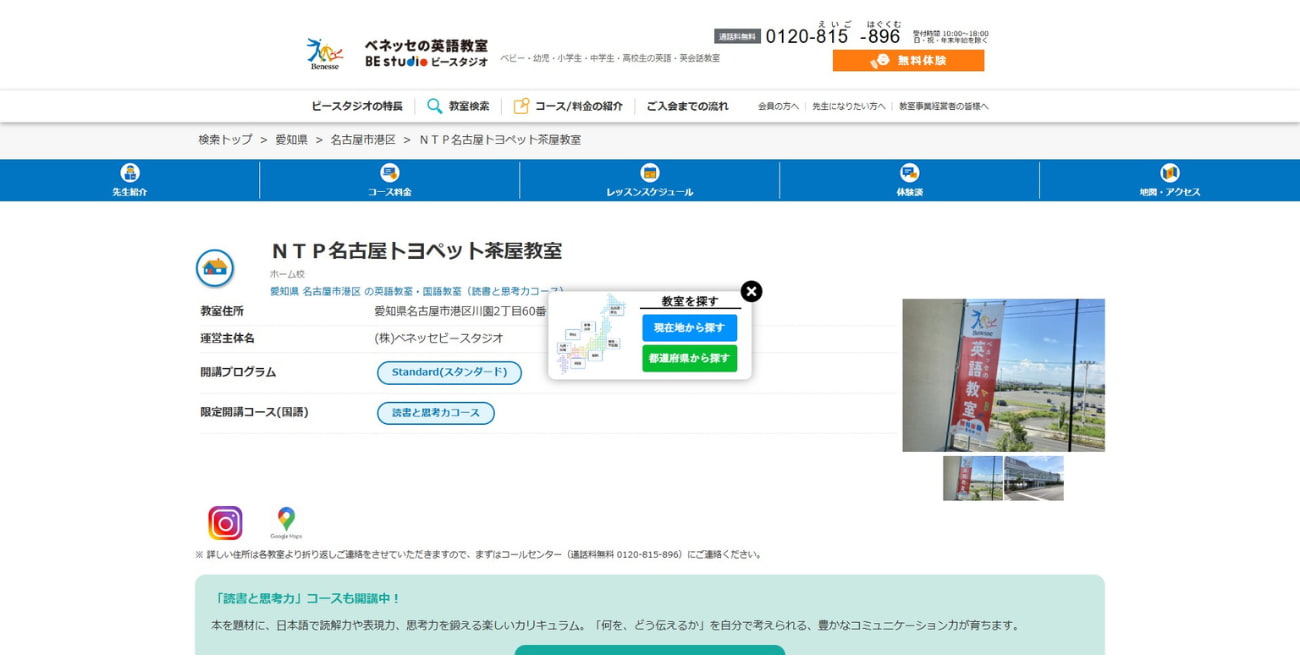The width and height of the screenshot is (1300, 670).
Task: Open Google Maps via the Google Maps icon
Action: coord(284,517)
